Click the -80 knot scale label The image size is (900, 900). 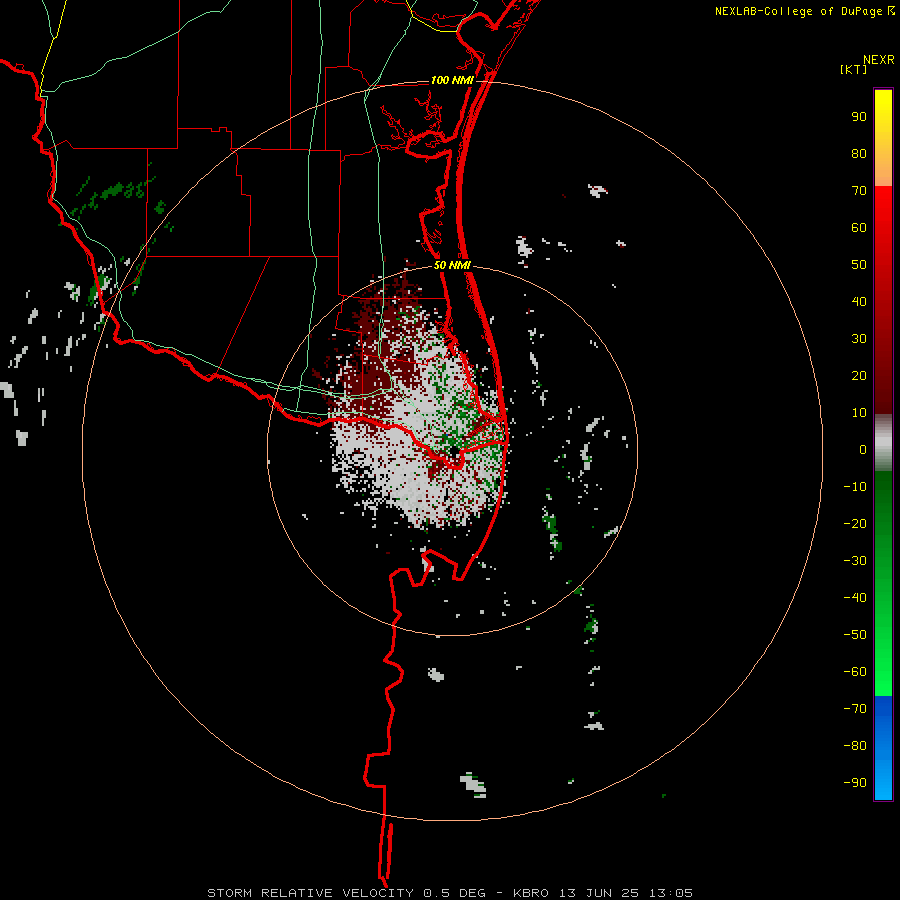(855, 746)
